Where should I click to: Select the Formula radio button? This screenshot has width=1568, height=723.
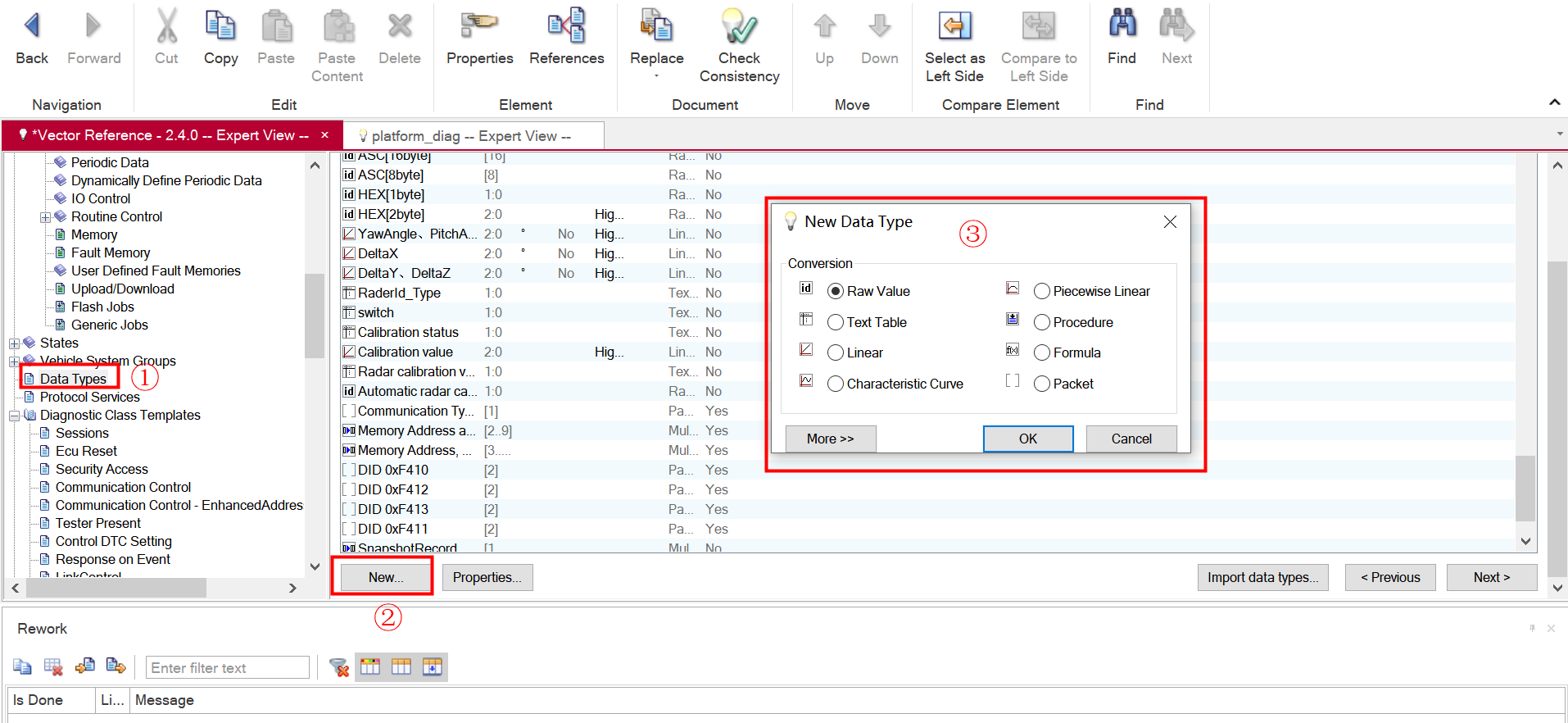click(1042, 352)
